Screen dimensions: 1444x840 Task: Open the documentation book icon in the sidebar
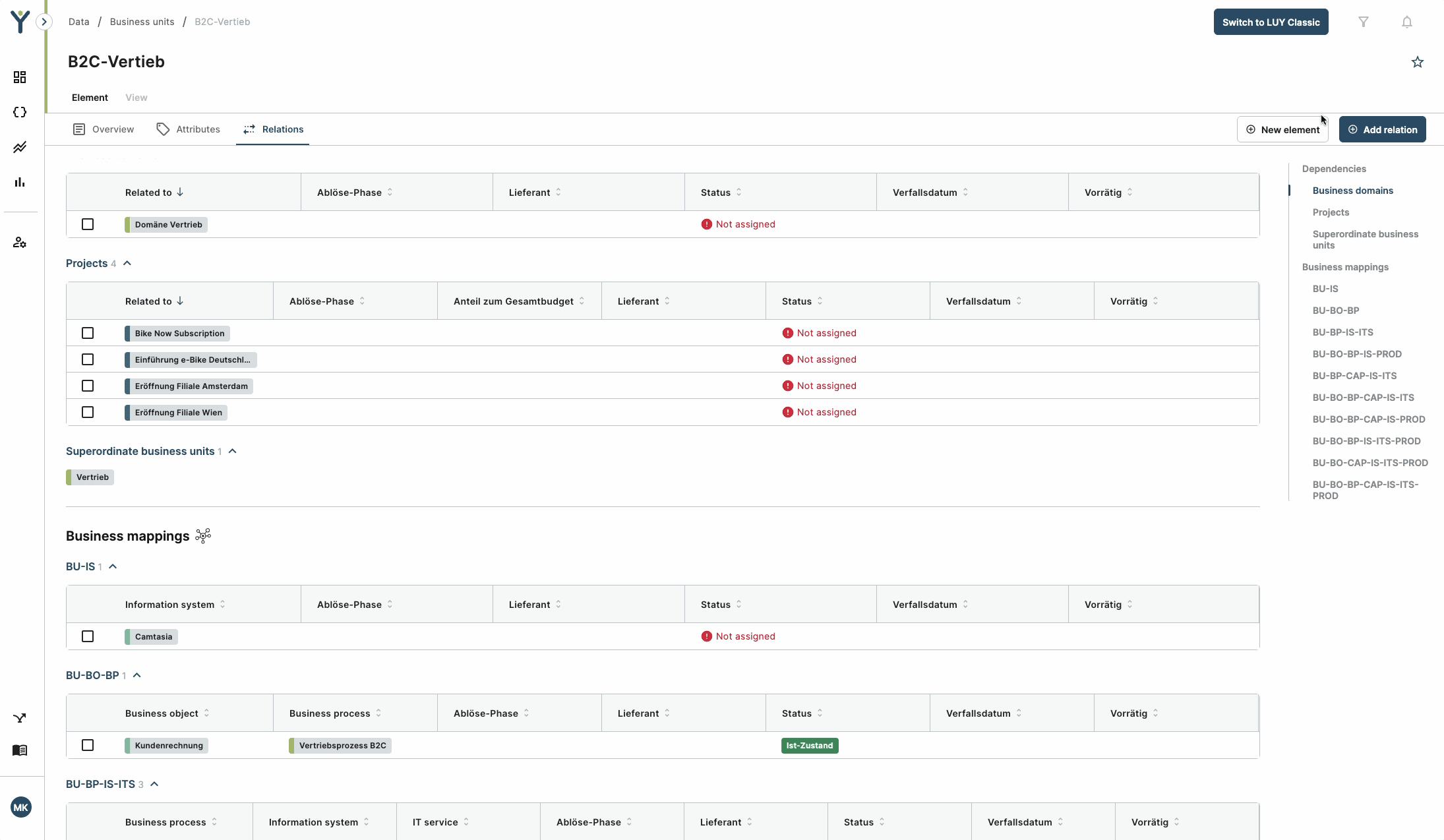(x=20, y=750)
